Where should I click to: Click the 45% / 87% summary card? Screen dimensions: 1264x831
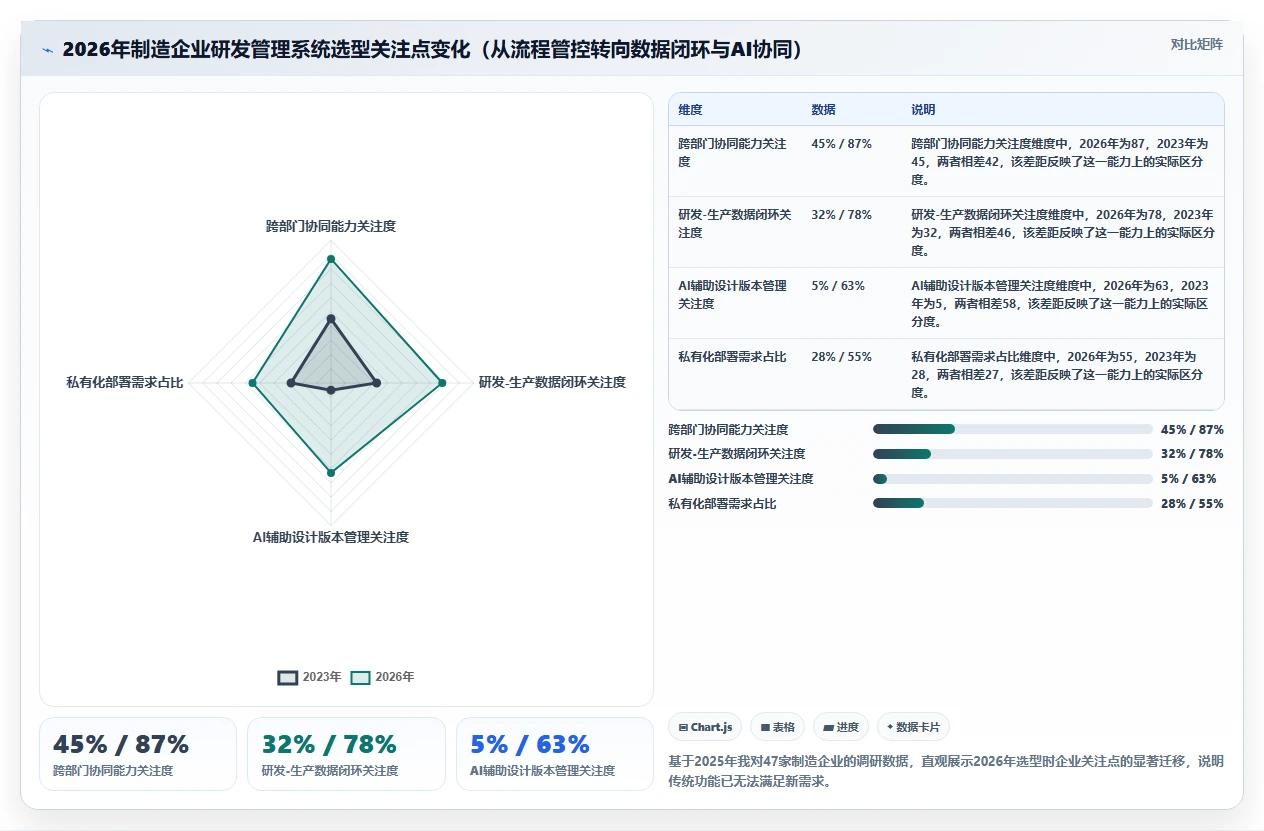[138, 754]
